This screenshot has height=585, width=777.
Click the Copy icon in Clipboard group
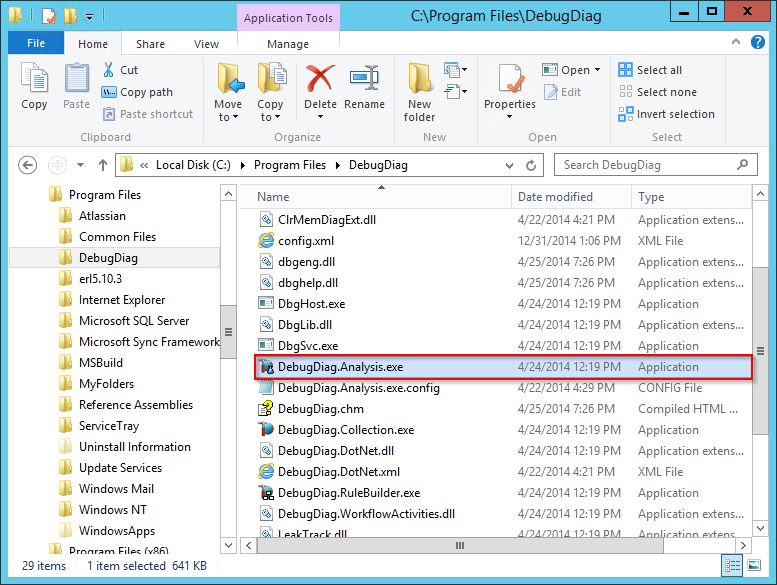coord(34,85)
